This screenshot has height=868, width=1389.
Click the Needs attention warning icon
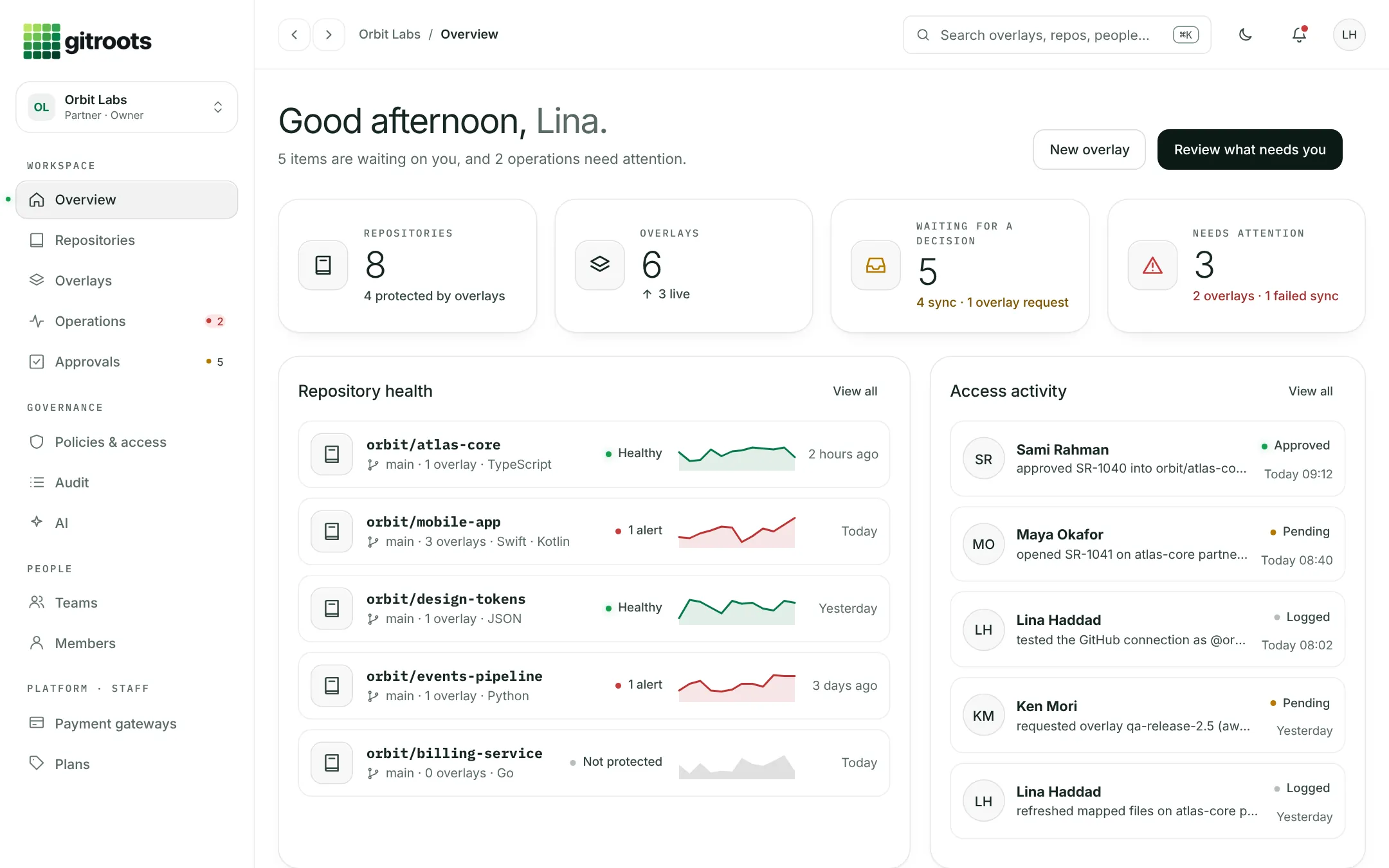pyautogui.click(x=1152, y=265)
